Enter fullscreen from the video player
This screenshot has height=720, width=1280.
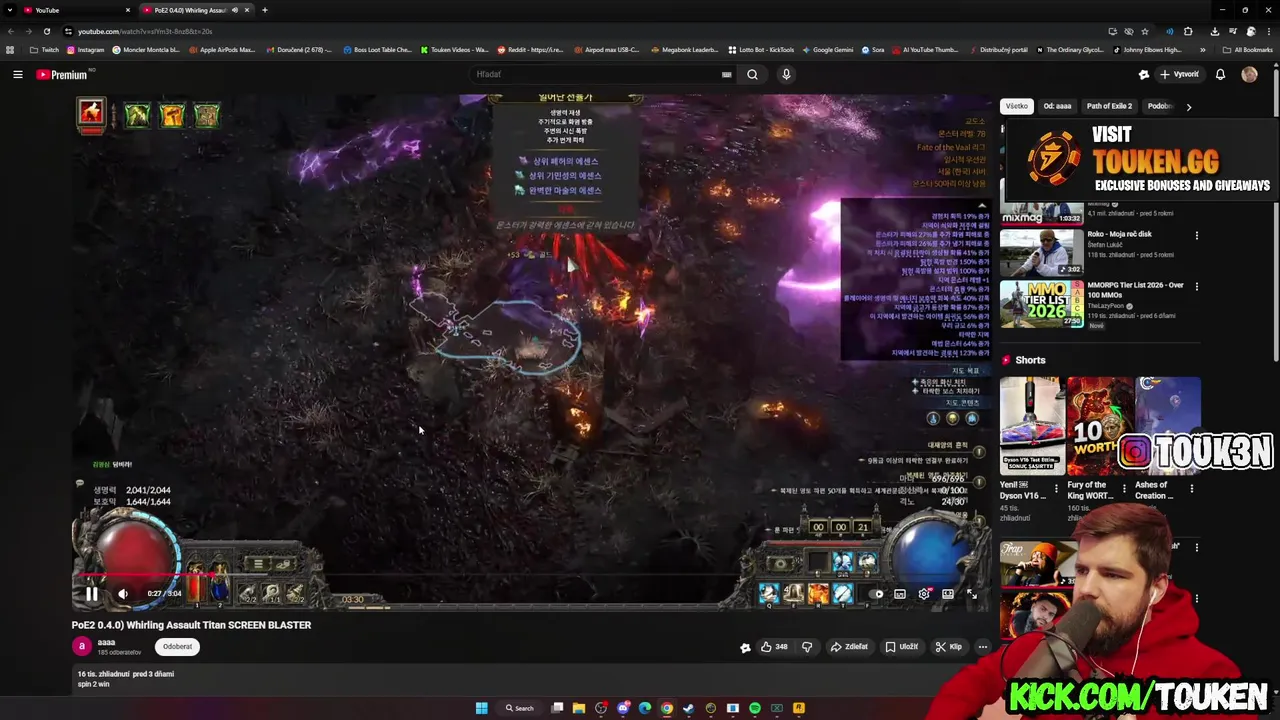tap(972, 594)
